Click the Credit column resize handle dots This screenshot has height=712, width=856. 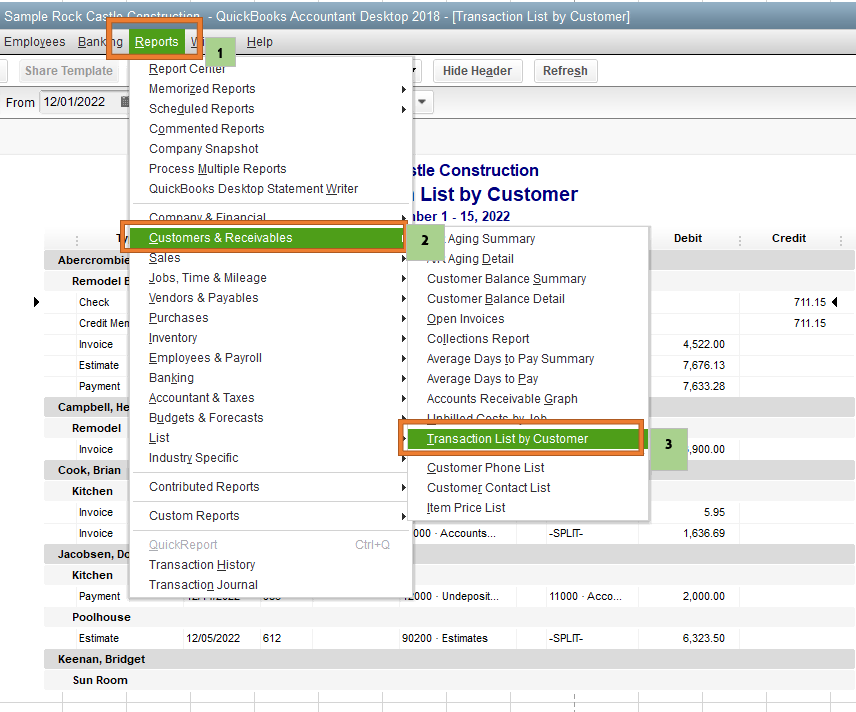coord(840,240)
